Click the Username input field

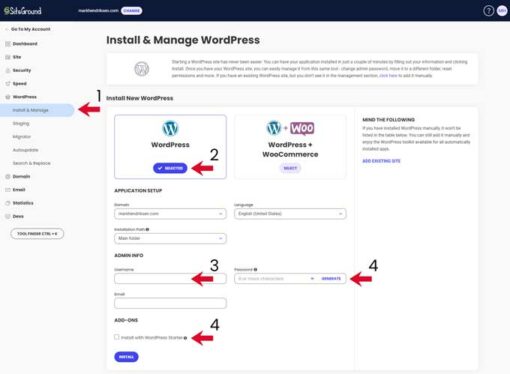170,278
